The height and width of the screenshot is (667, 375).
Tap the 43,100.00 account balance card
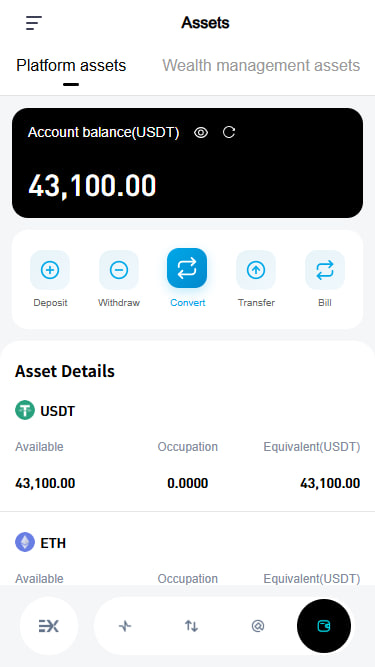[188, 163]
